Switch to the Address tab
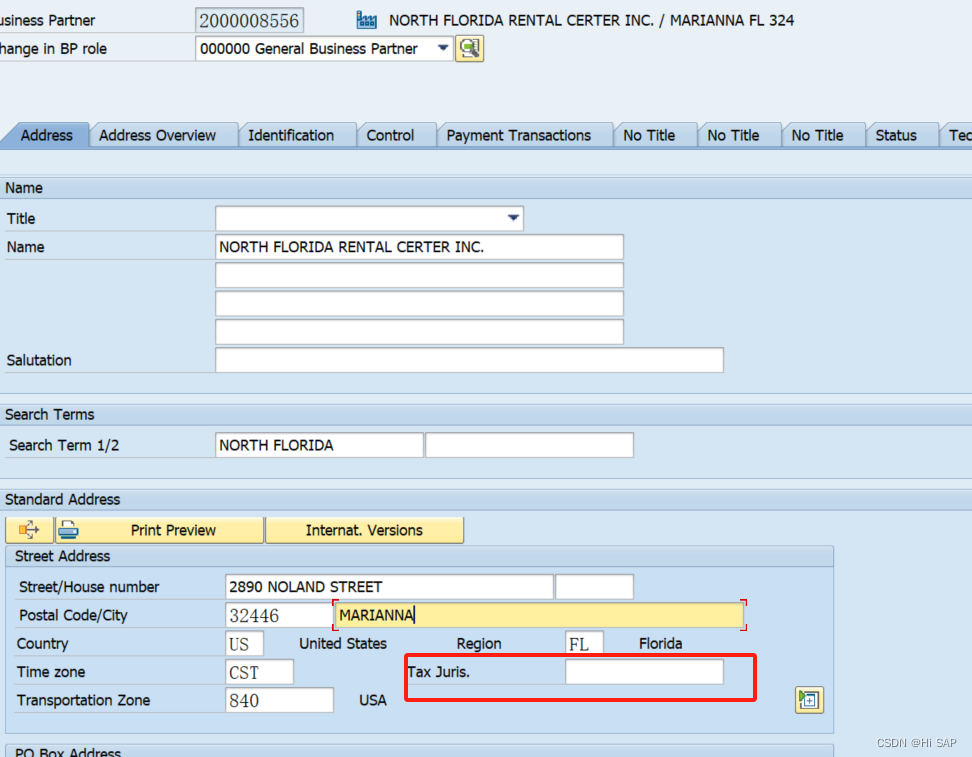The image size is (972, 757). pyautogui.click(x=46, y=135)
